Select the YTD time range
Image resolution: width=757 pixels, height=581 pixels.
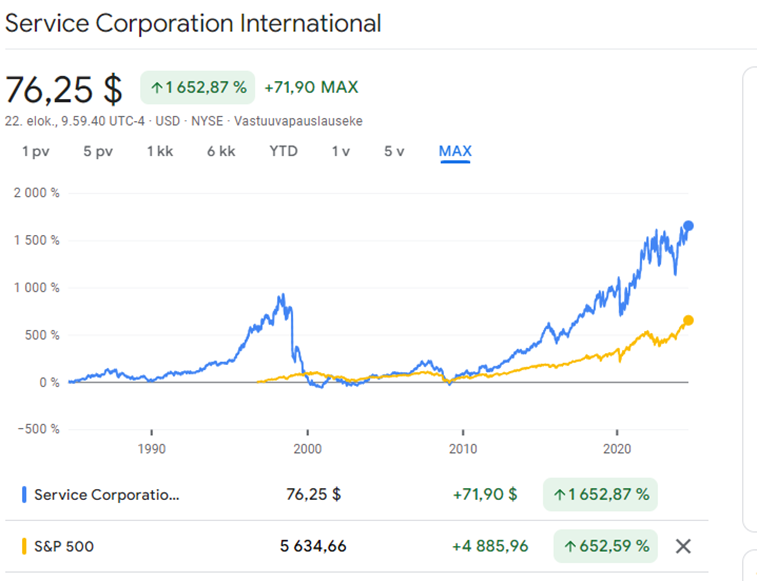tap(283, 151)
